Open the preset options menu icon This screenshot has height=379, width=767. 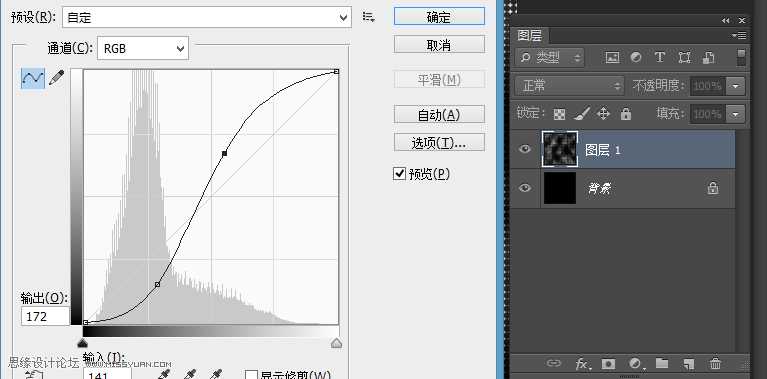[368, 18]
